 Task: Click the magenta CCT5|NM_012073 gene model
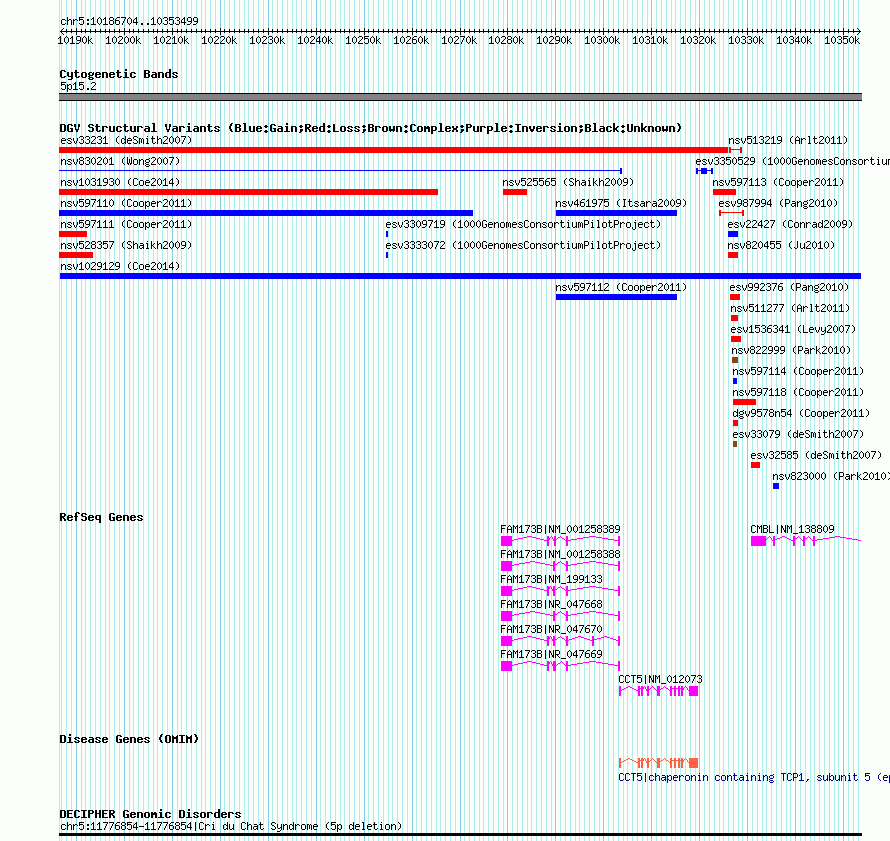coord(658,691)
